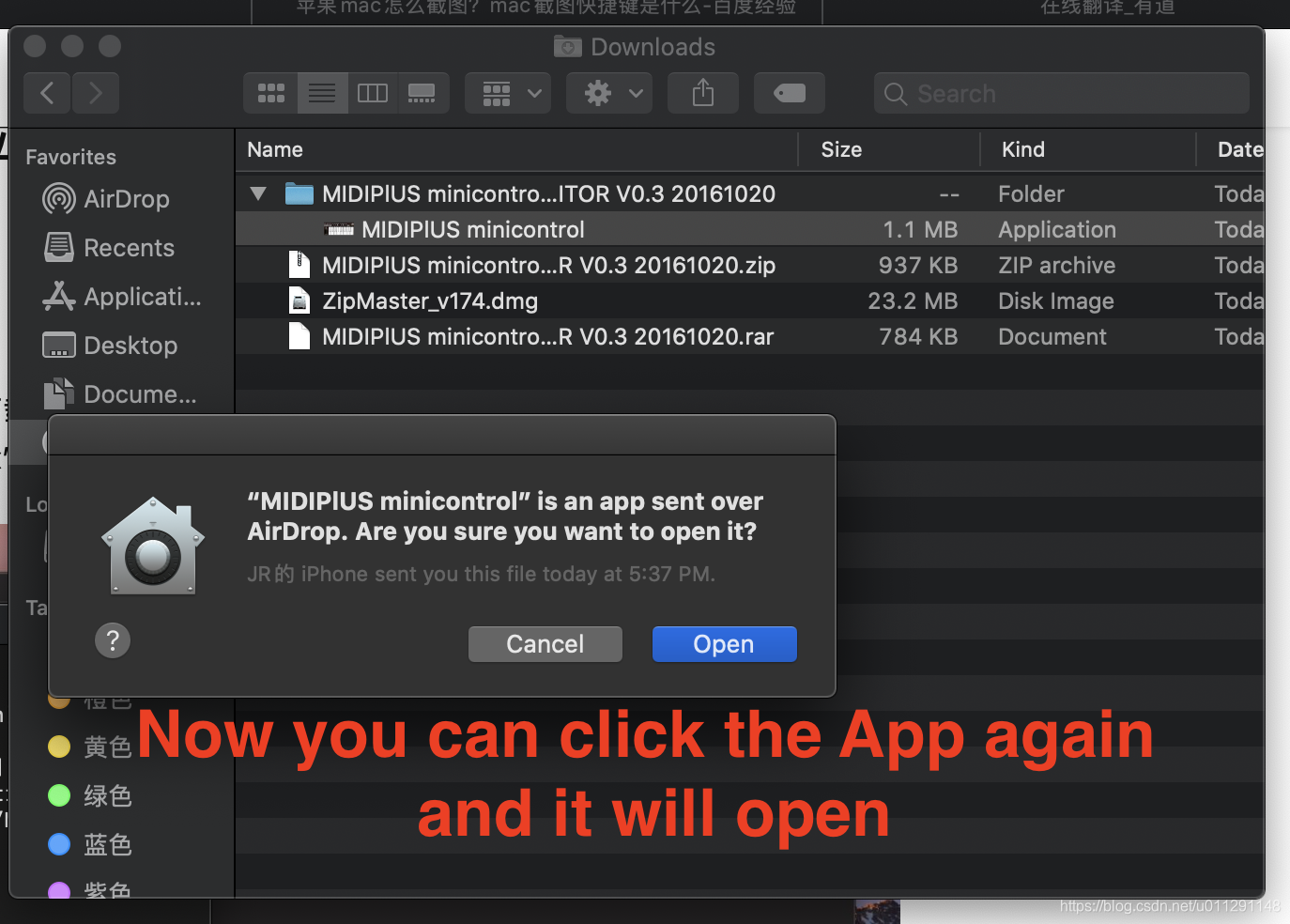Switch to list view in toolbar
The width and height of the screenshot is (1290, 924).
pos(322,93)
